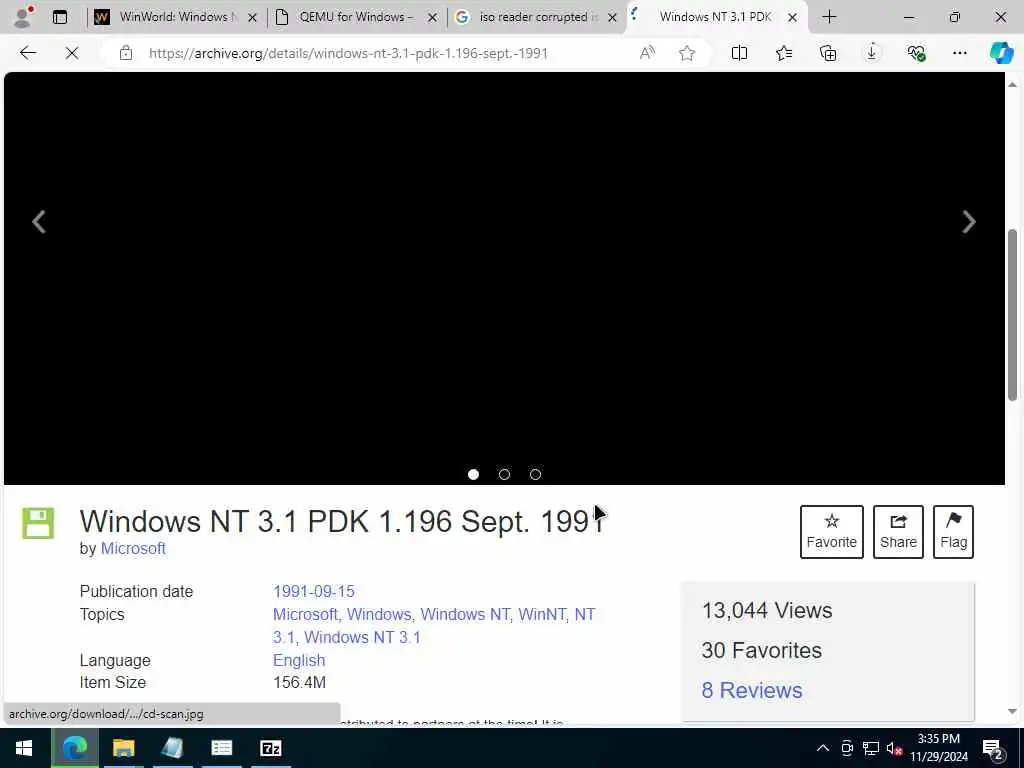Open the taskbar clock and date
The image size is (1024, 768).
point(938,748)
